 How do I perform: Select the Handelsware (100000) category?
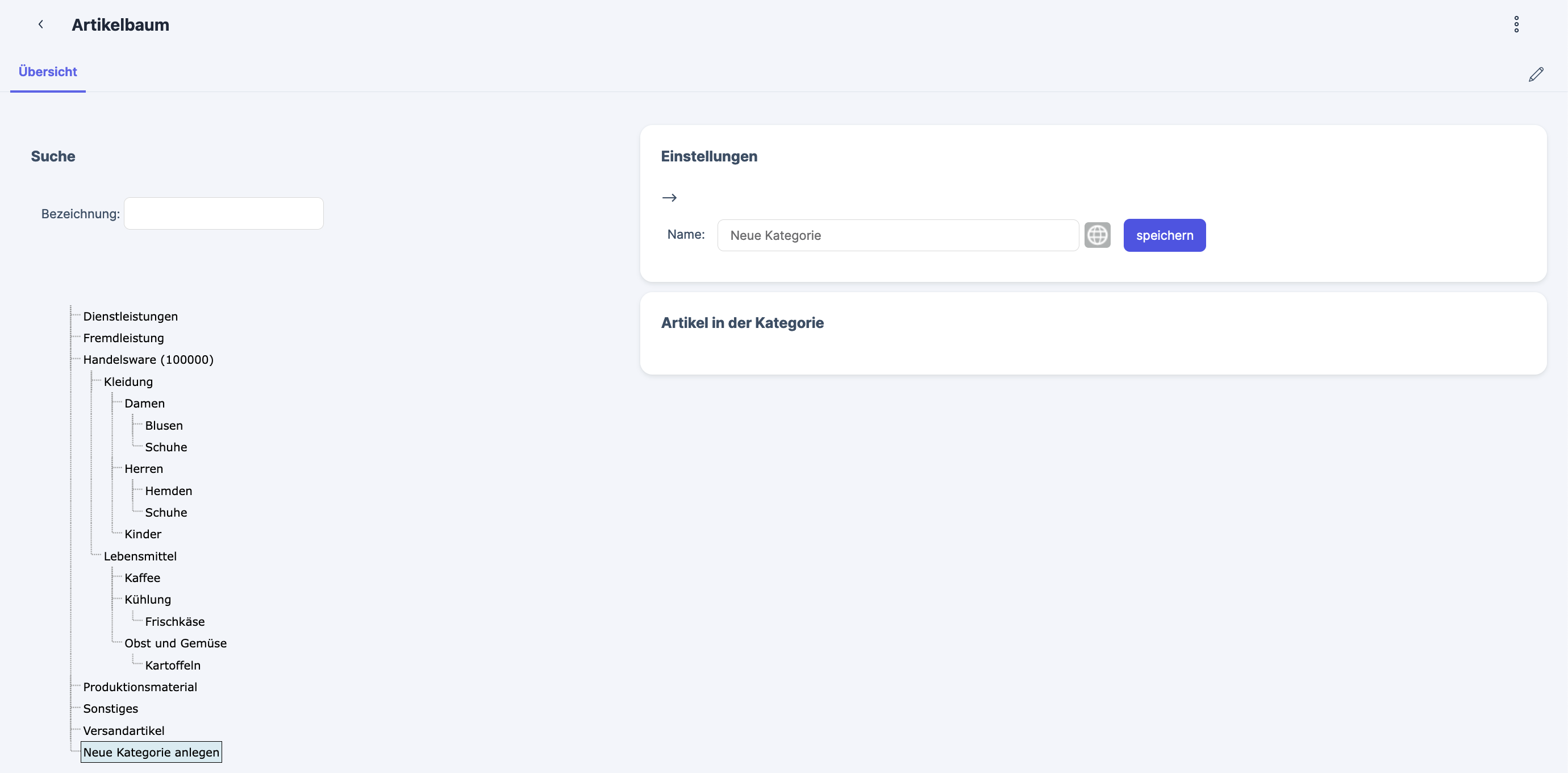tap(148, 359)
